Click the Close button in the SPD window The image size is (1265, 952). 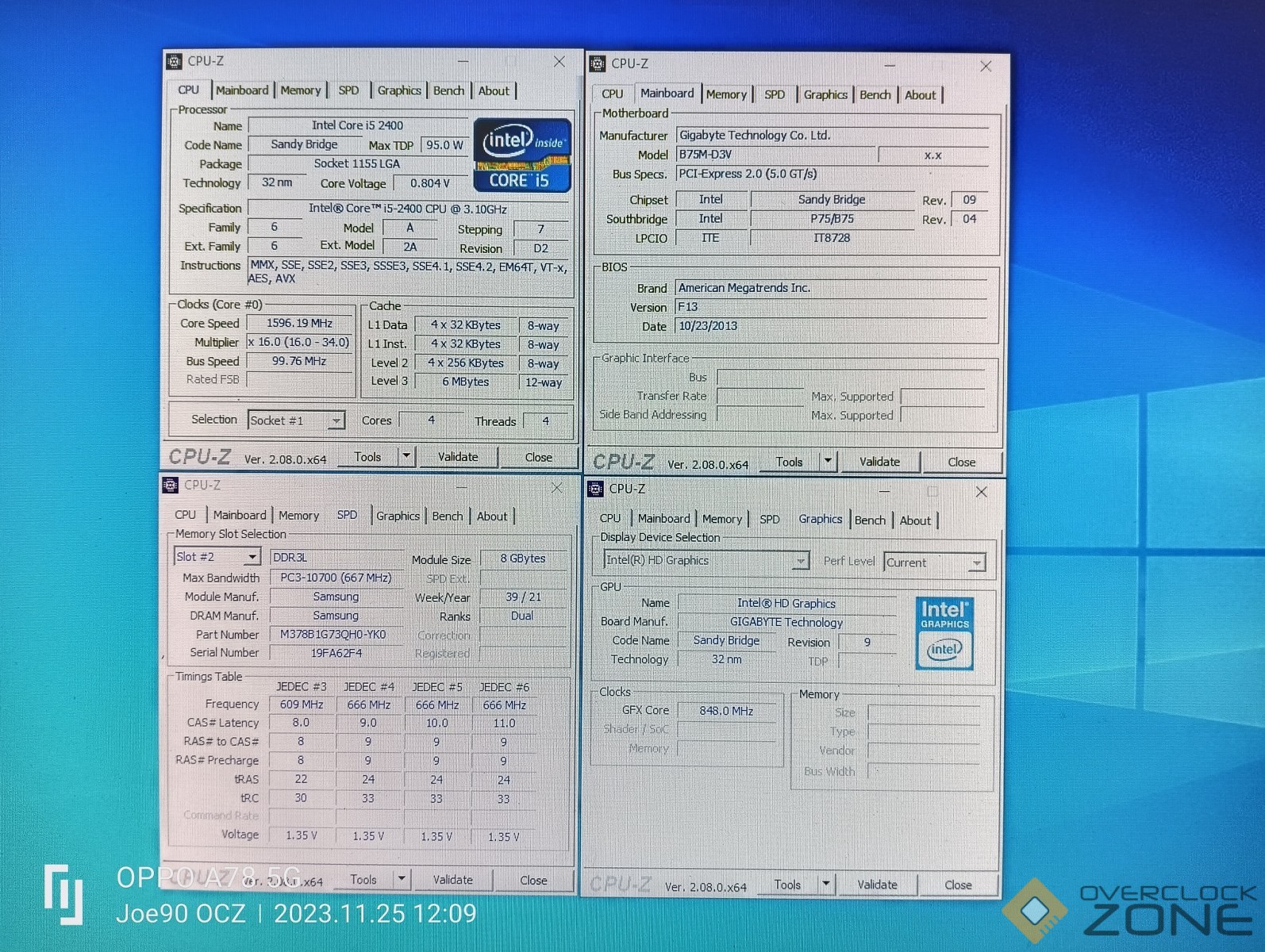click(x=533, y=880)
